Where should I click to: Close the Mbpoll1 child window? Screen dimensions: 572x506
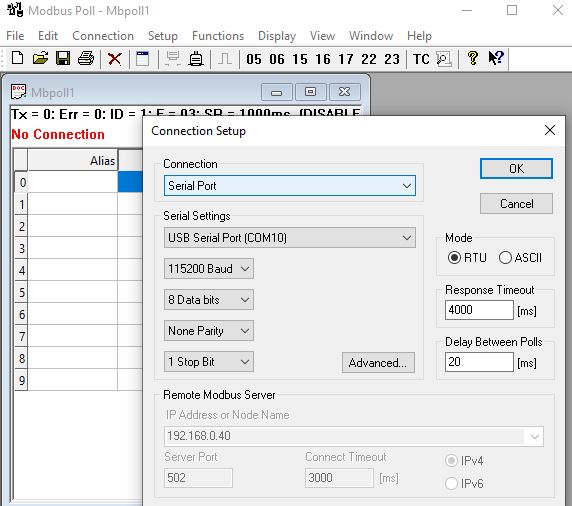pos(344,92)
